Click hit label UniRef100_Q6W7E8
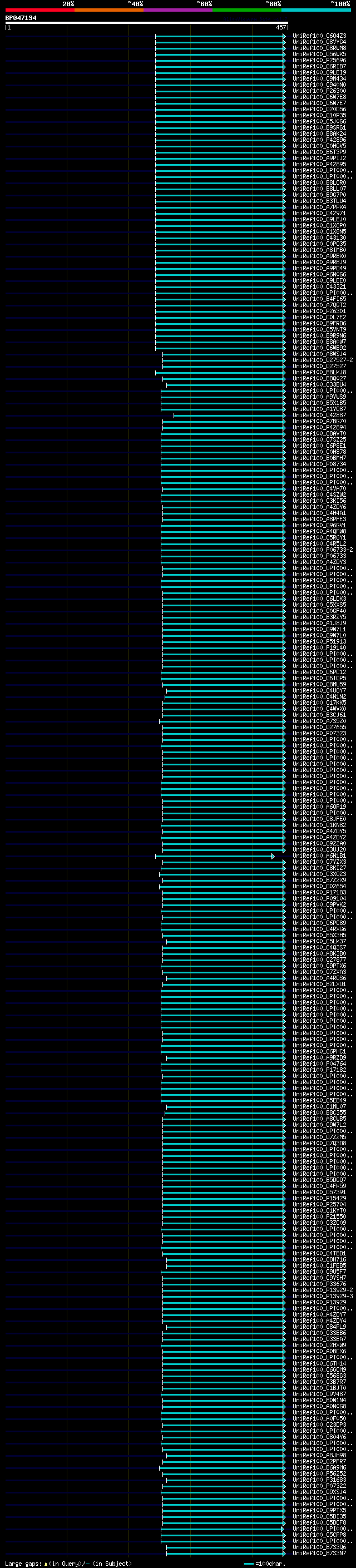356x1568 pixels. (319, 97)
